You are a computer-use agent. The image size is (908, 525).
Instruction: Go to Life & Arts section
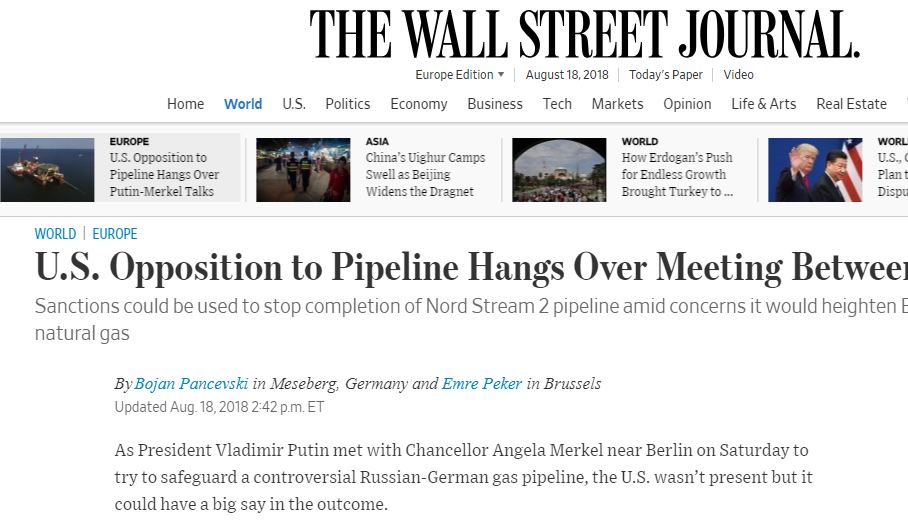(763, 104)
